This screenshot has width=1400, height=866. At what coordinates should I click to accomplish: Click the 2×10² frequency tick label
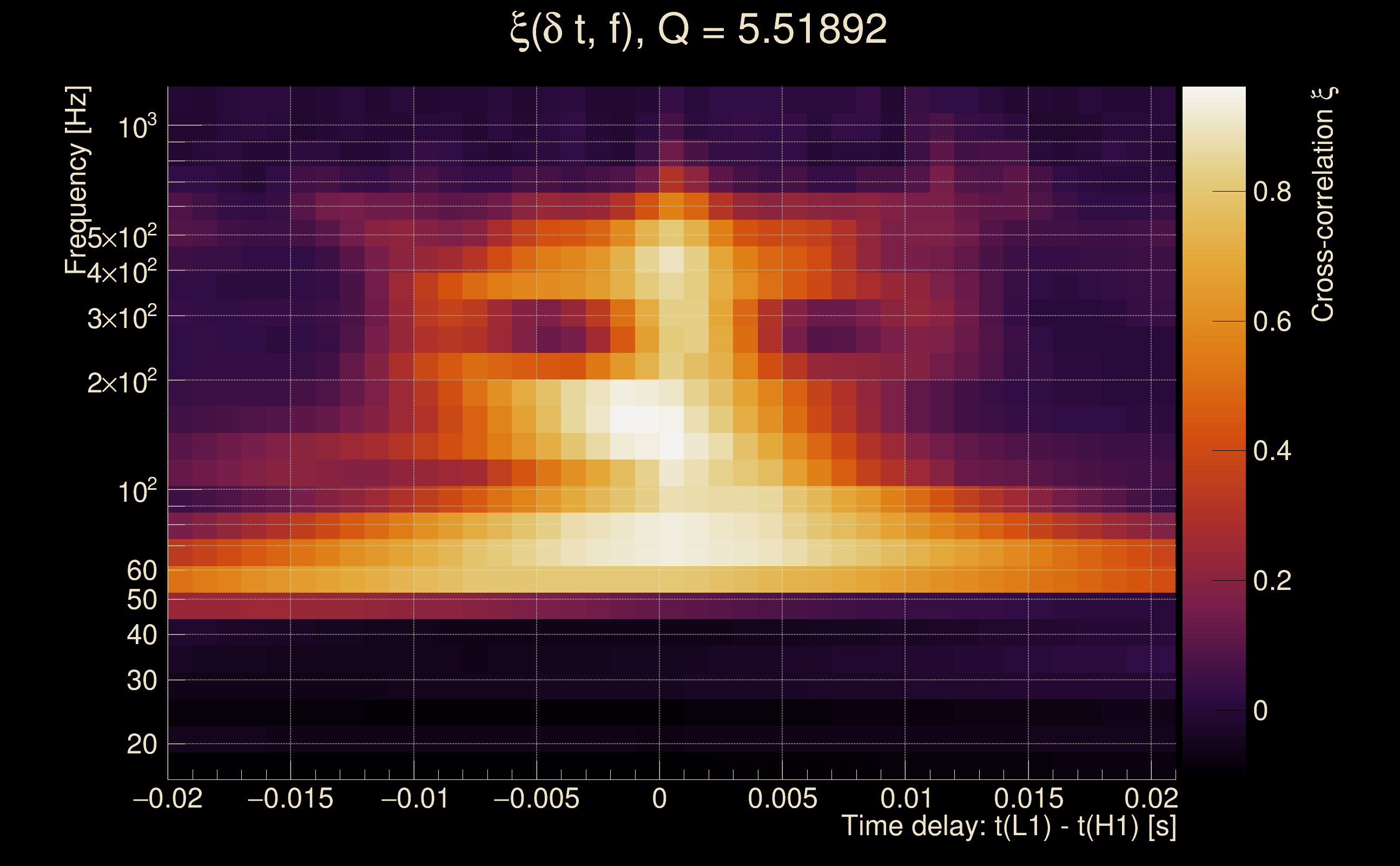(x=122, y=382)
